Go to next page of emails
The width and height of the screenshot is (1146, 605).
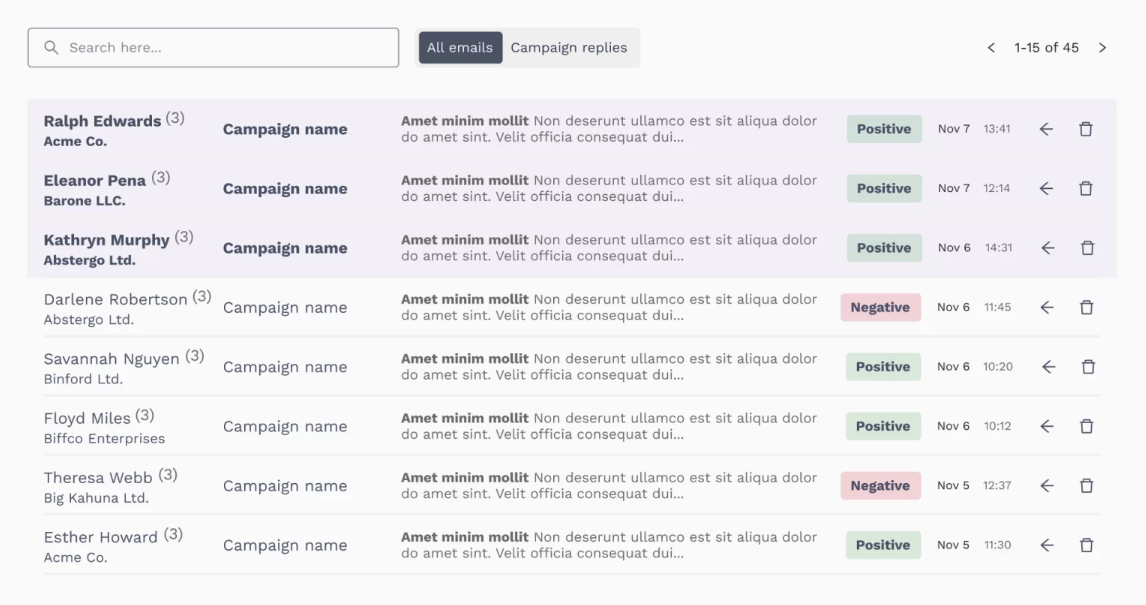tap(1102, 47)
